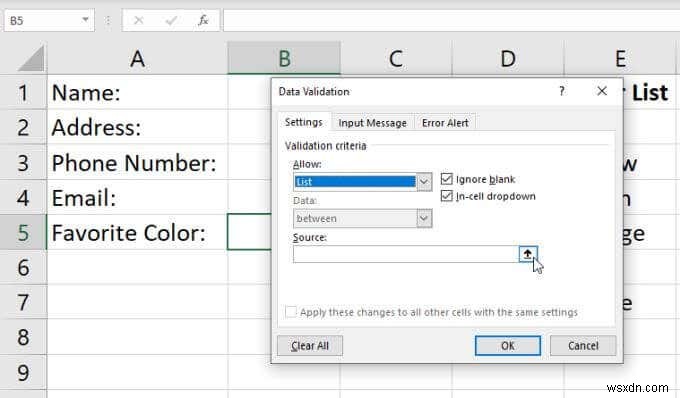Click the Cancel button

pyautogui.click(x=583, y=346)
